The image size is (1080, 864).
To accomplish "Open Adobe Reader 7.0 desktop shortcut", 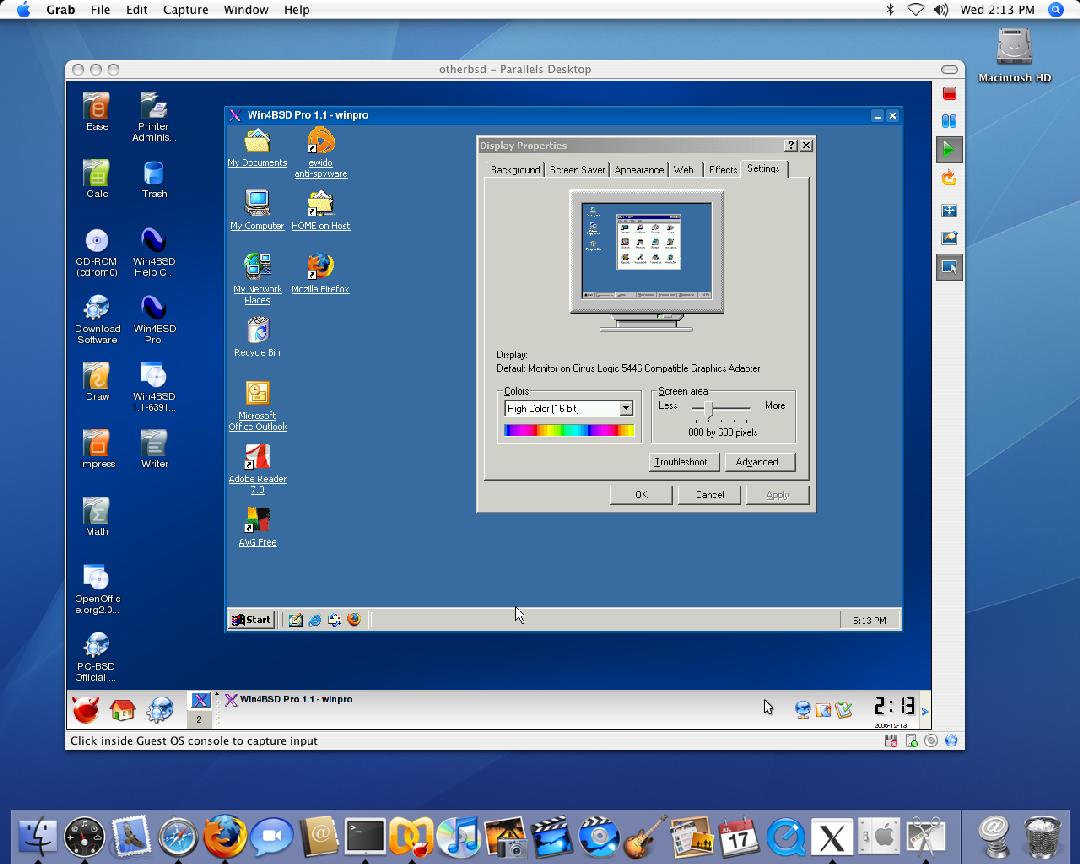I will pyautogui.click(x=258, y=469).
